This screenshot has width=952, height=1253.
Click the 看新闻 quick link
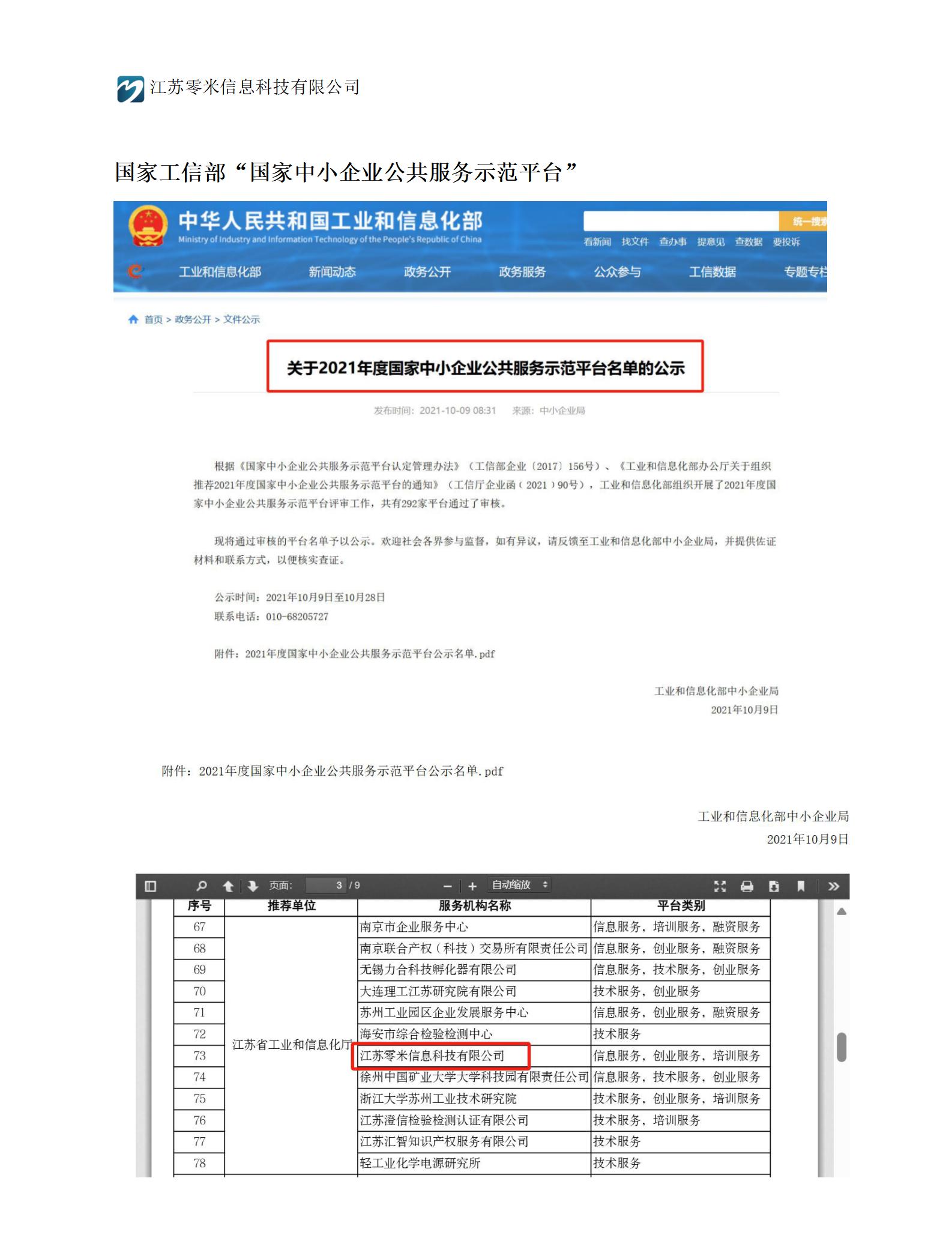pos(597,242)
